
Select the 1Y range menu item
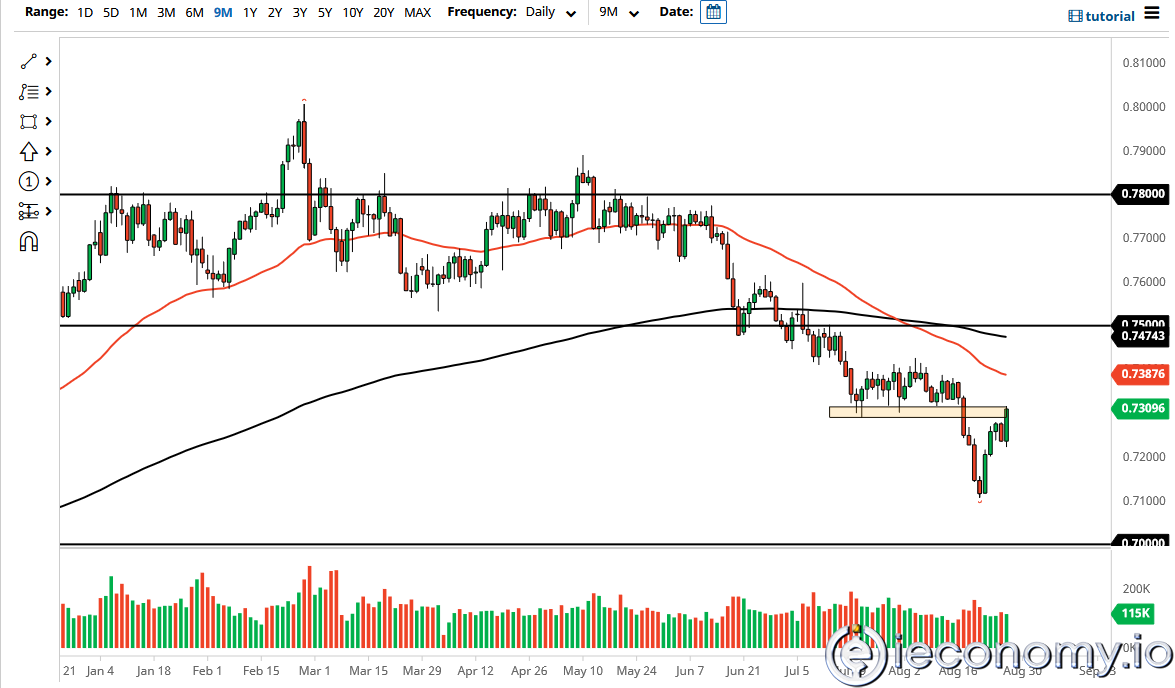point(250,13)
